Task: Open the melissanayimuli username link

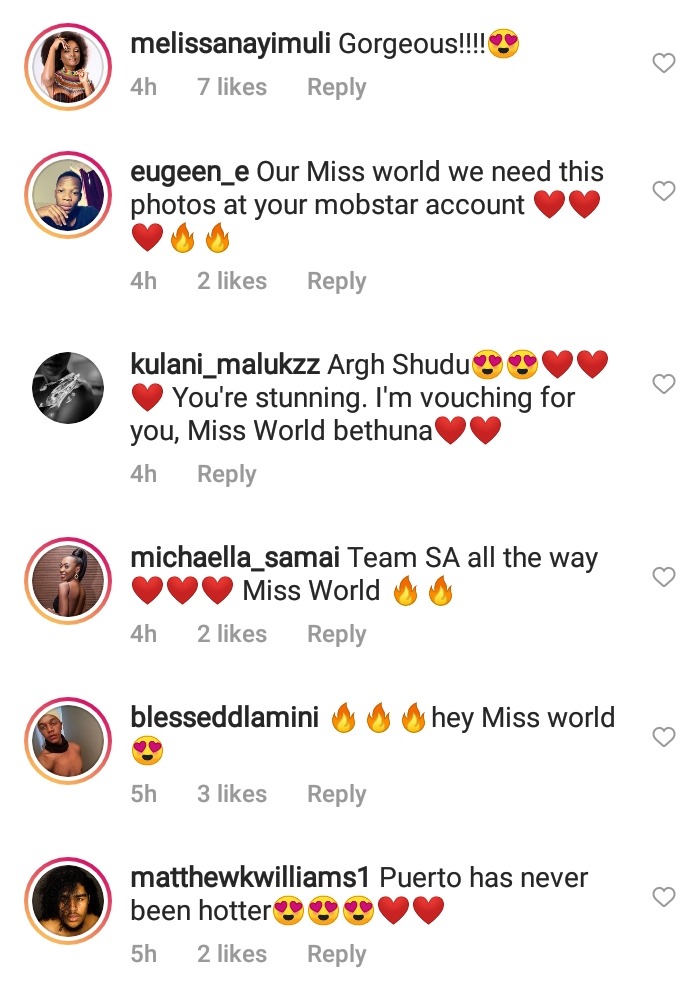Action: pyautogui.click(x=230, y=45)
